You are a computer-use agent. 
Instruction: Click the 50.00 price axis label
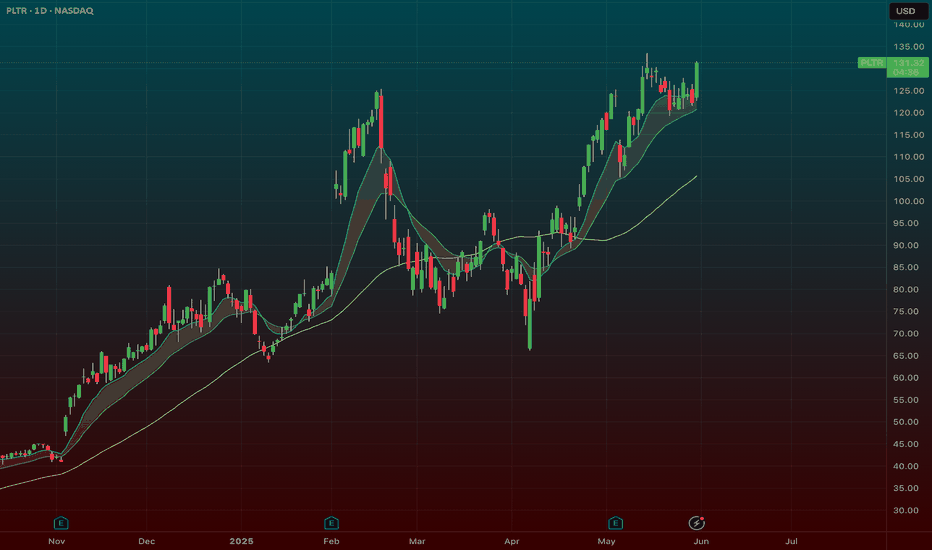[906, 422]
